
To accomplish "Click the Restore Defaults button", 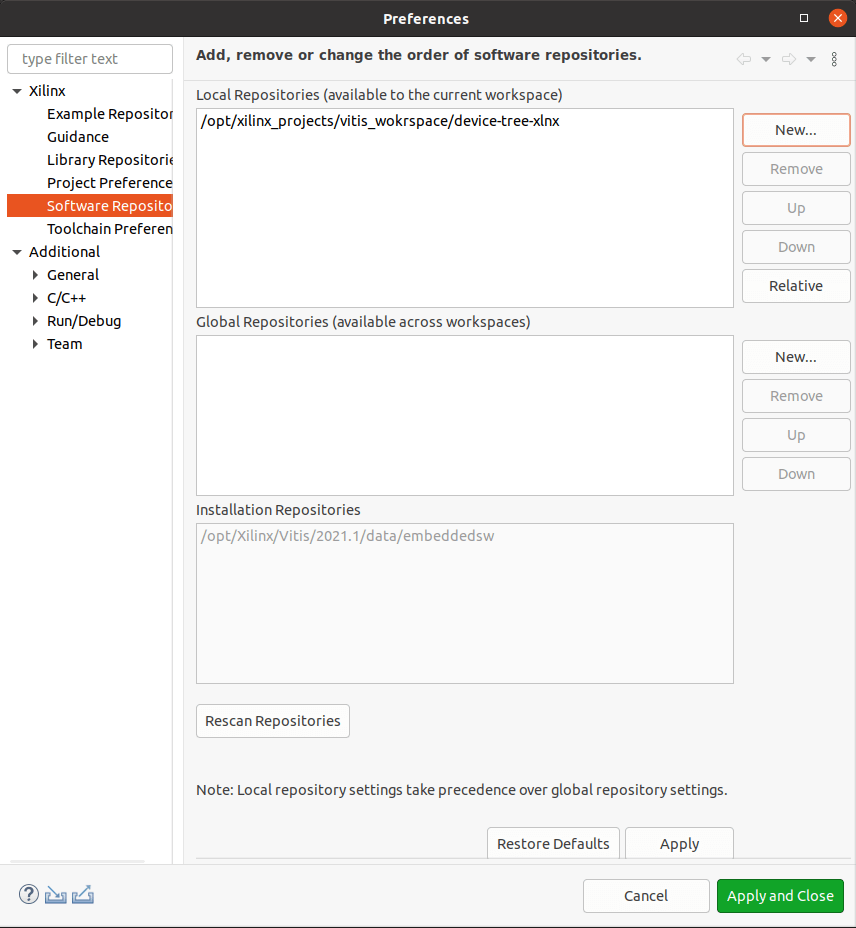I will click(553, 843).
